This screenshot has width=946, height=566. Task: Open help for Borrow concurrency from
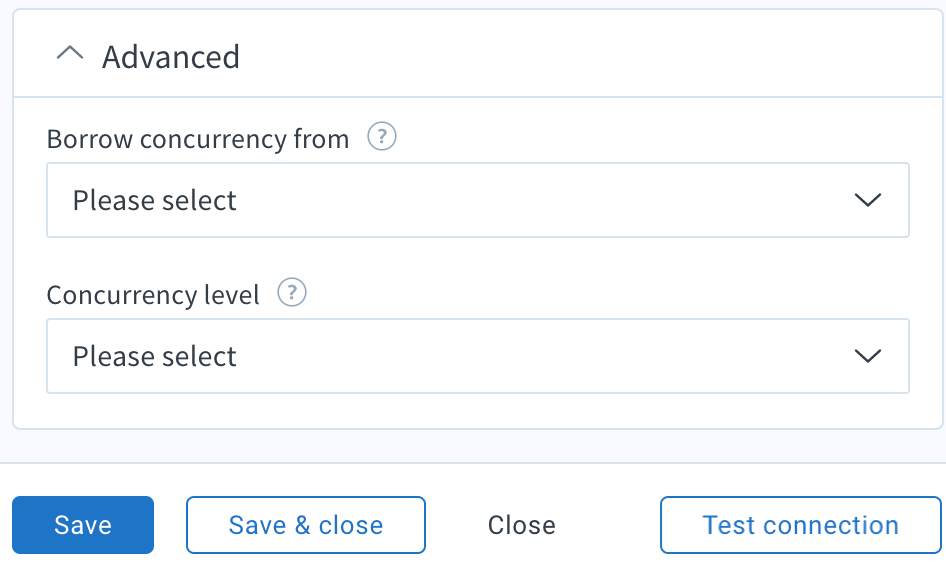point(382,136)
